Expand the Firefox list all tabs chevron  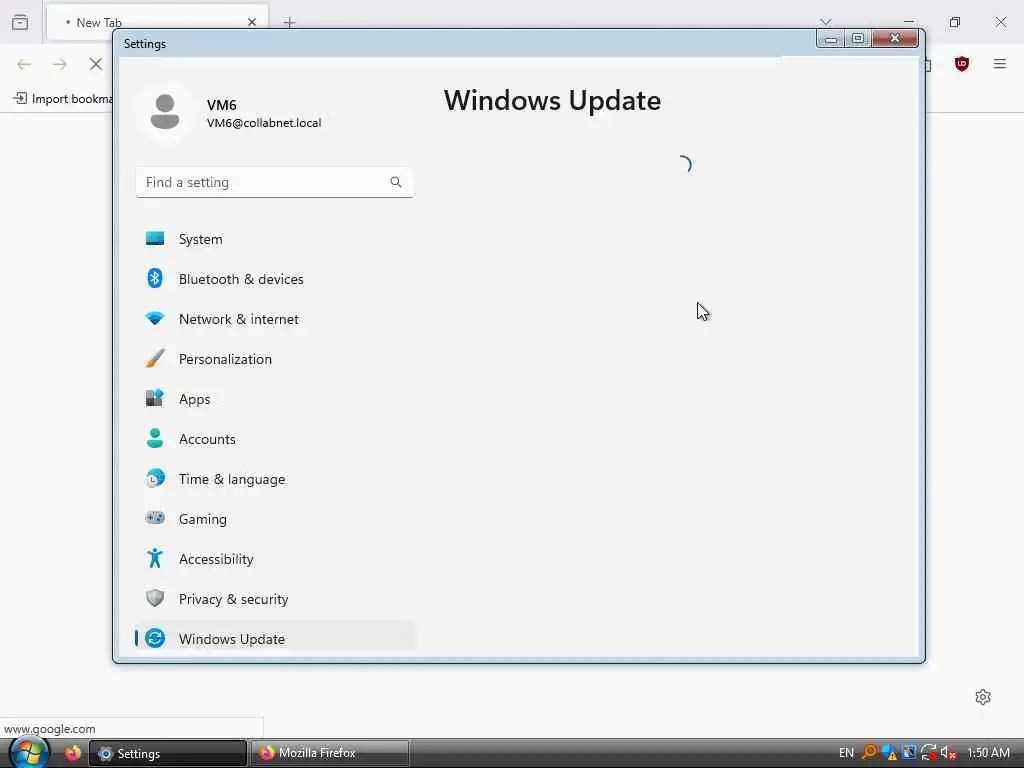point(825,22)
